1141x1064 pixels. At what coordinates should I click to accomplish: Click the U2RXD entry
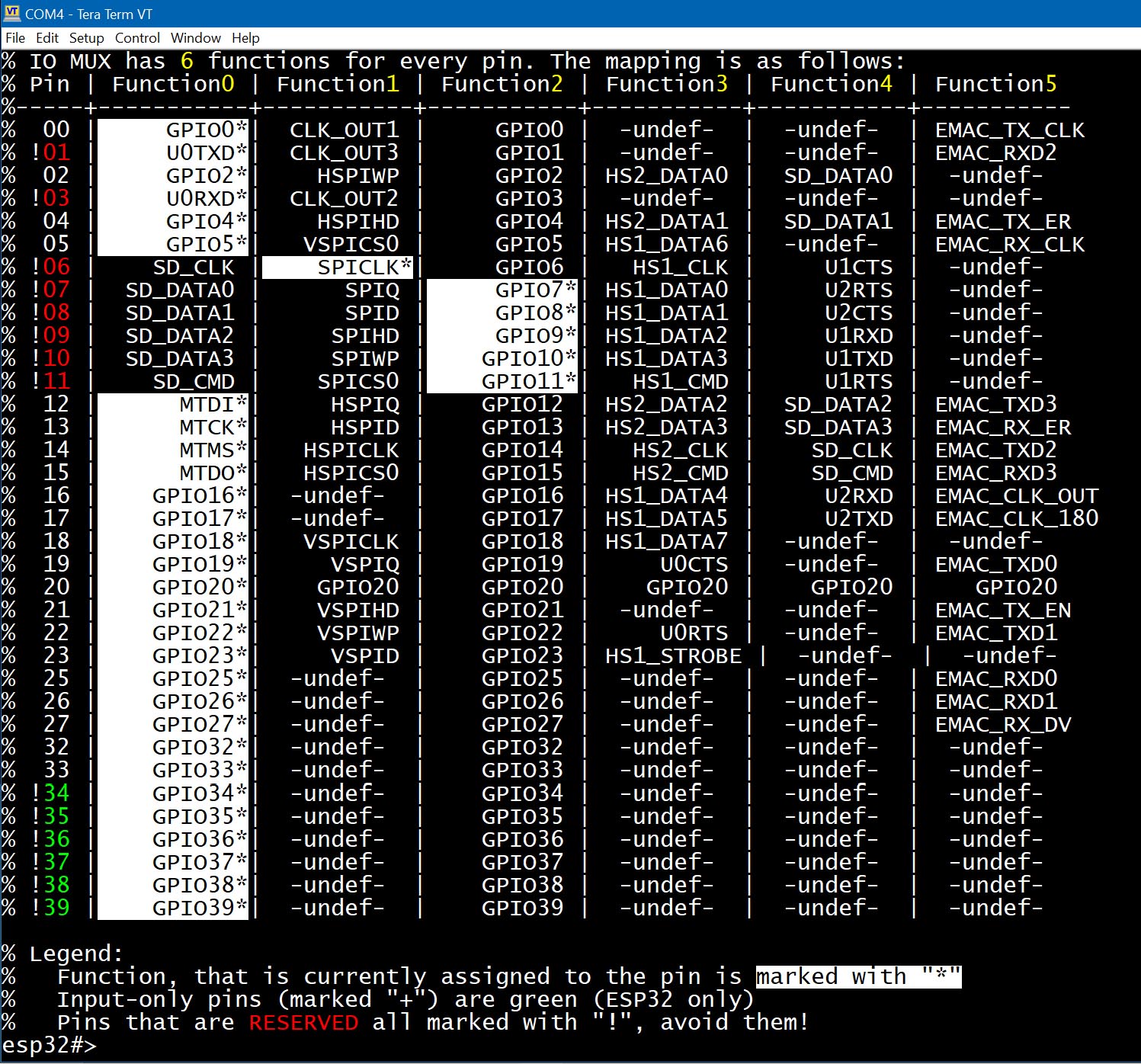(x=858, y=496)
